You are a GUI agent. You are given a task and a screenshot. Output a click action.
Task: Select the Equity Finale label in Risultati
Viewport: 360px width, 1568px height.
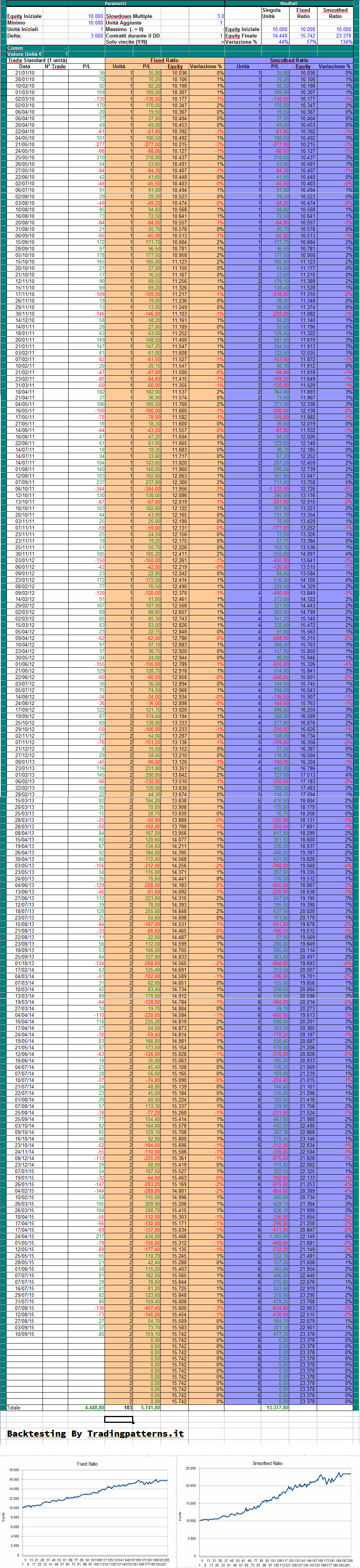coord(241,35)
